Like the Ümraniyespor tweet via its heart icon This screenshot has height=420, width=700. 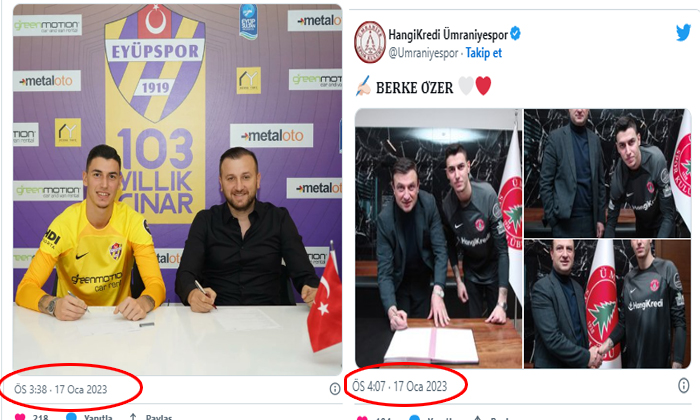pyautogui.click(x=362, y=418)
